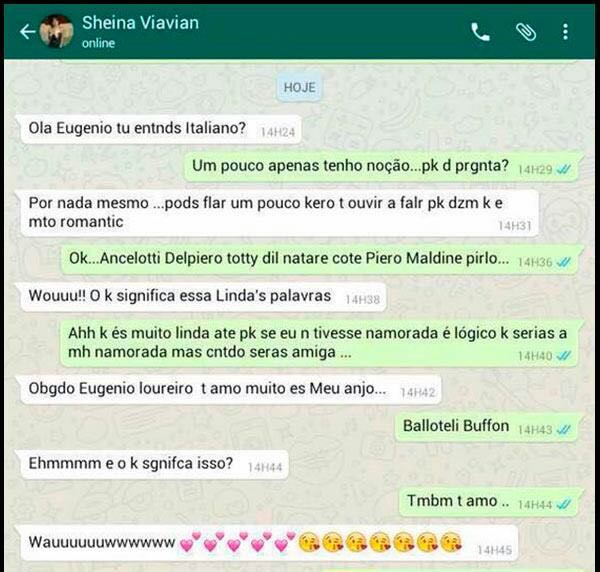Tap read checkmarks on 'Um pouco apenas' message
This screenshot has height=572, width=600.
click(563, 169)
